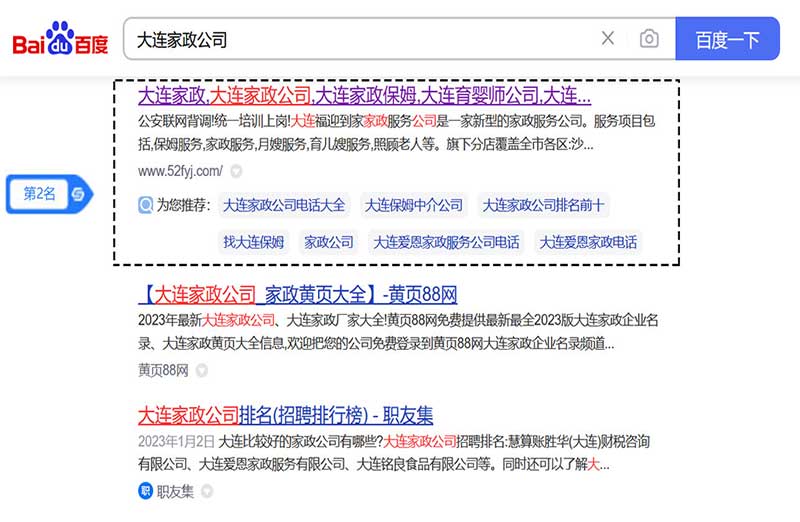Open camera image search

click(x=649, y=39)
